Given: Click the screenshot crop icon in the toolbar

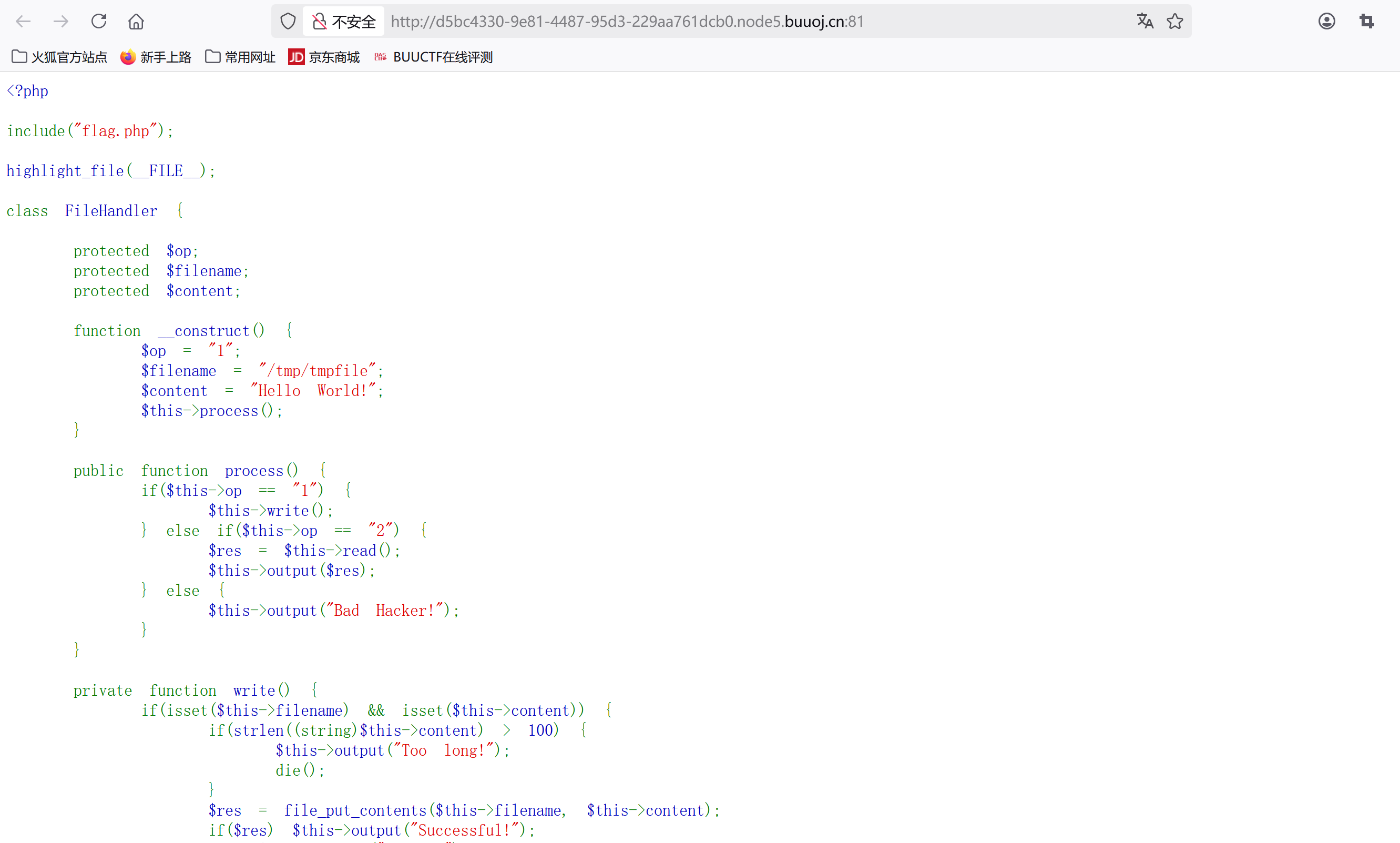Looking at the screenshot, I should coord(1366,22).
